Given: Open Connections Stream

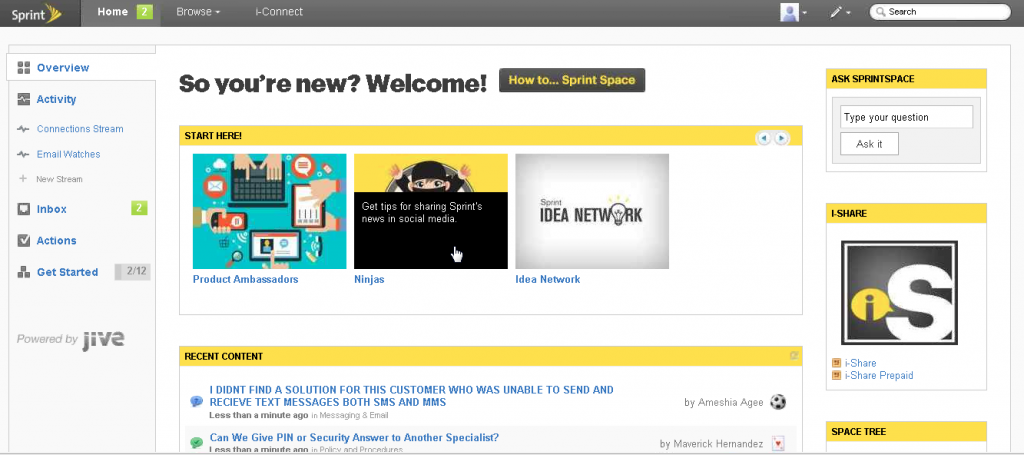Looking at the screenshot, I should [x=80, y=129].
